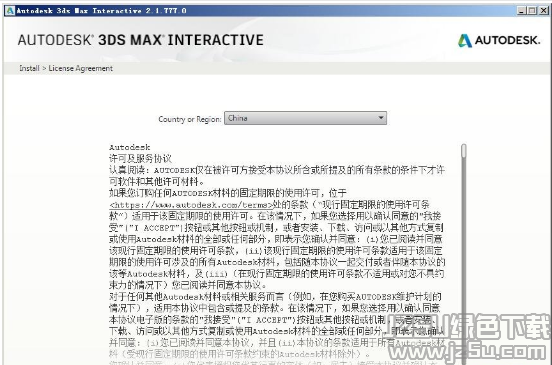
Task: Close the 3ds Max Interactive installer
Action: pos(544,11)
